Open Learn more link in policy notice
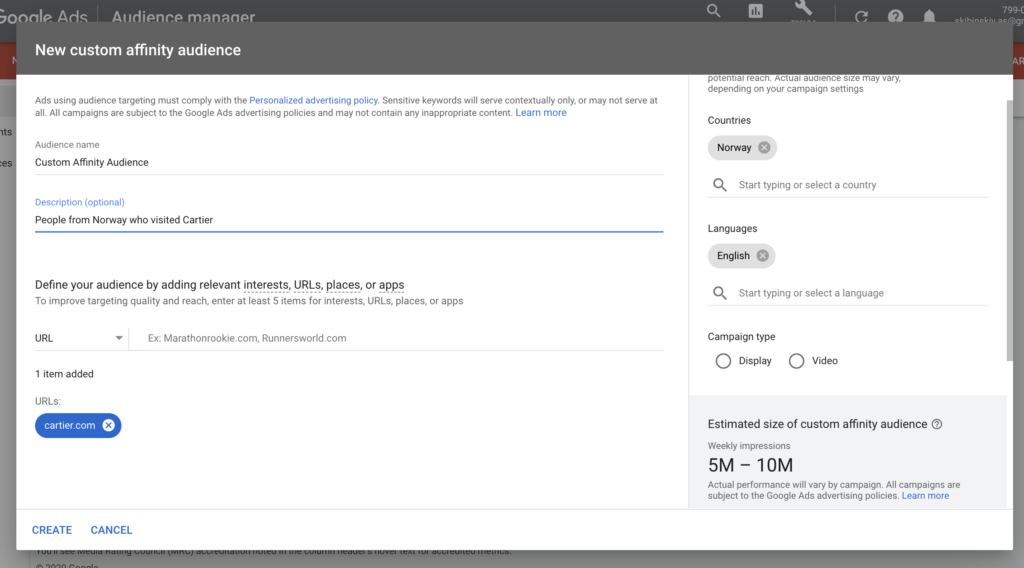Image resolution: width=1024 pixels, height=568 pixels. [541, 113]
